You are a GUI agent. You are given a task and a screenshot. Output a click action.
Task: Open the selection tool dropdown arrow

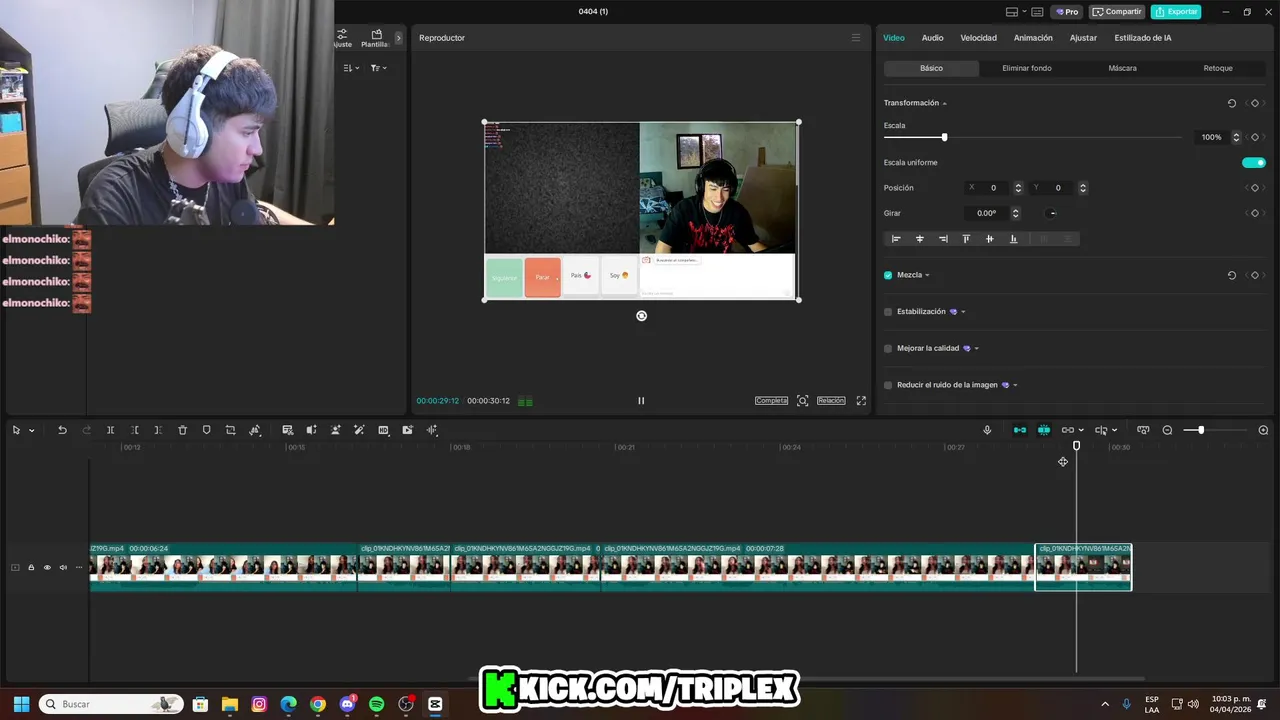point(32,431)
